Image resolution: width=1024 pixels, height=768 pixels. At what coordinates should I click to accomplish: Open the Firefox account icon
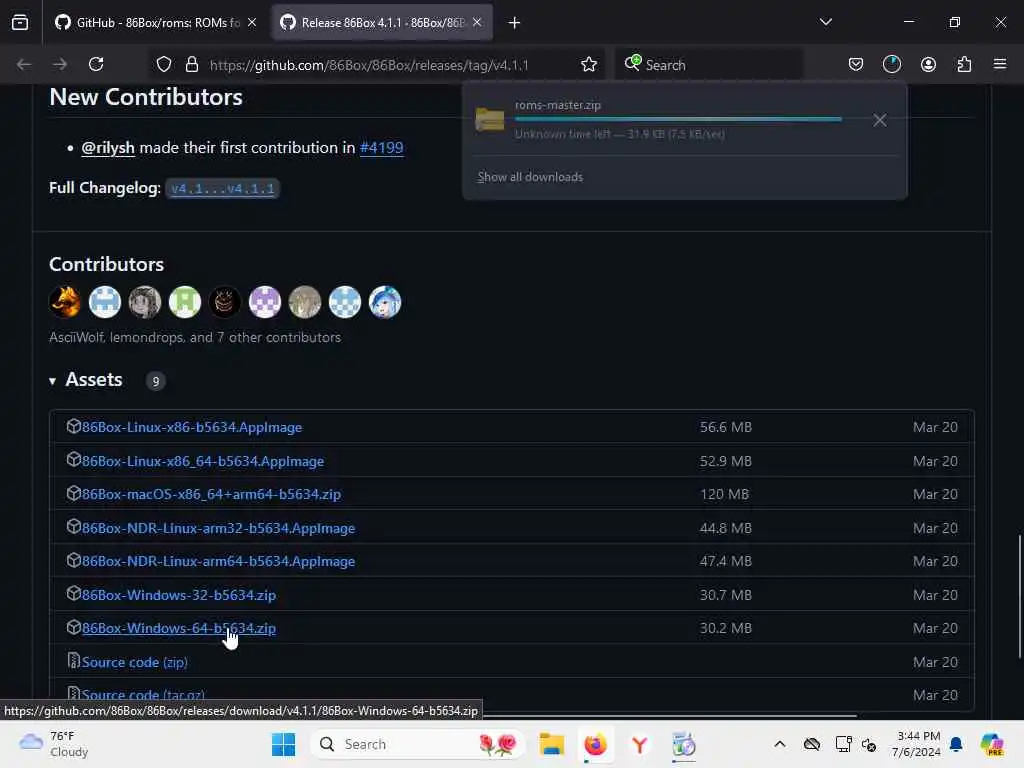[x=928, y=64]
